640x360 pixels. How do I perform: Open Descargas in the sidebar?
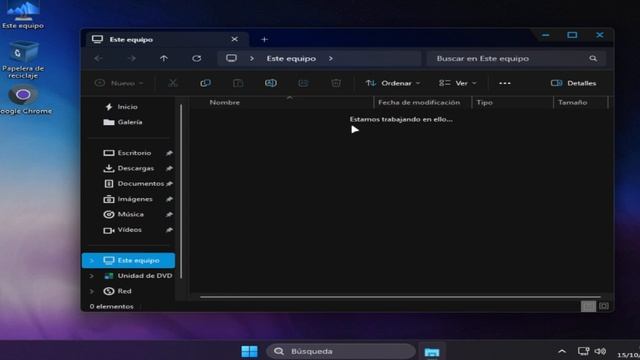(x=129, y=168)
